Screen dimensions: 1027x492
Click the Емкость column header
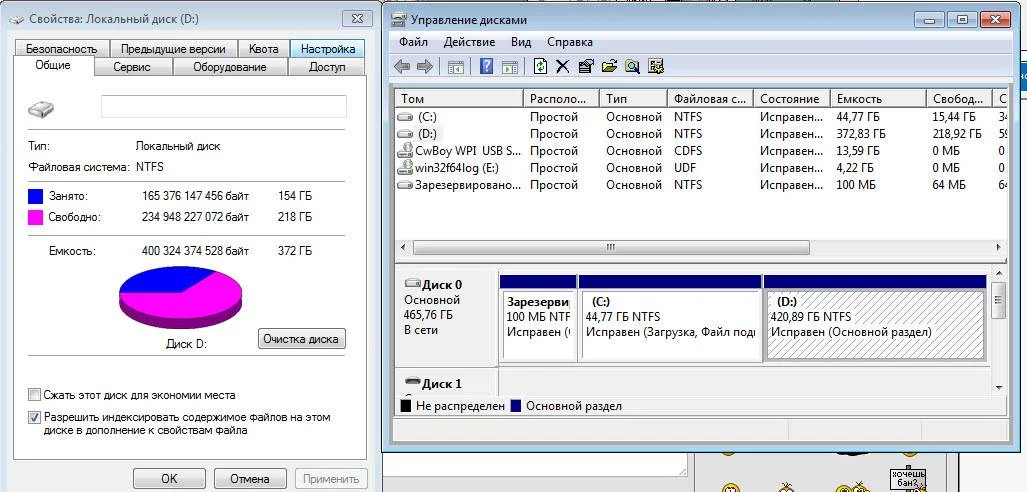click(878, 99)
